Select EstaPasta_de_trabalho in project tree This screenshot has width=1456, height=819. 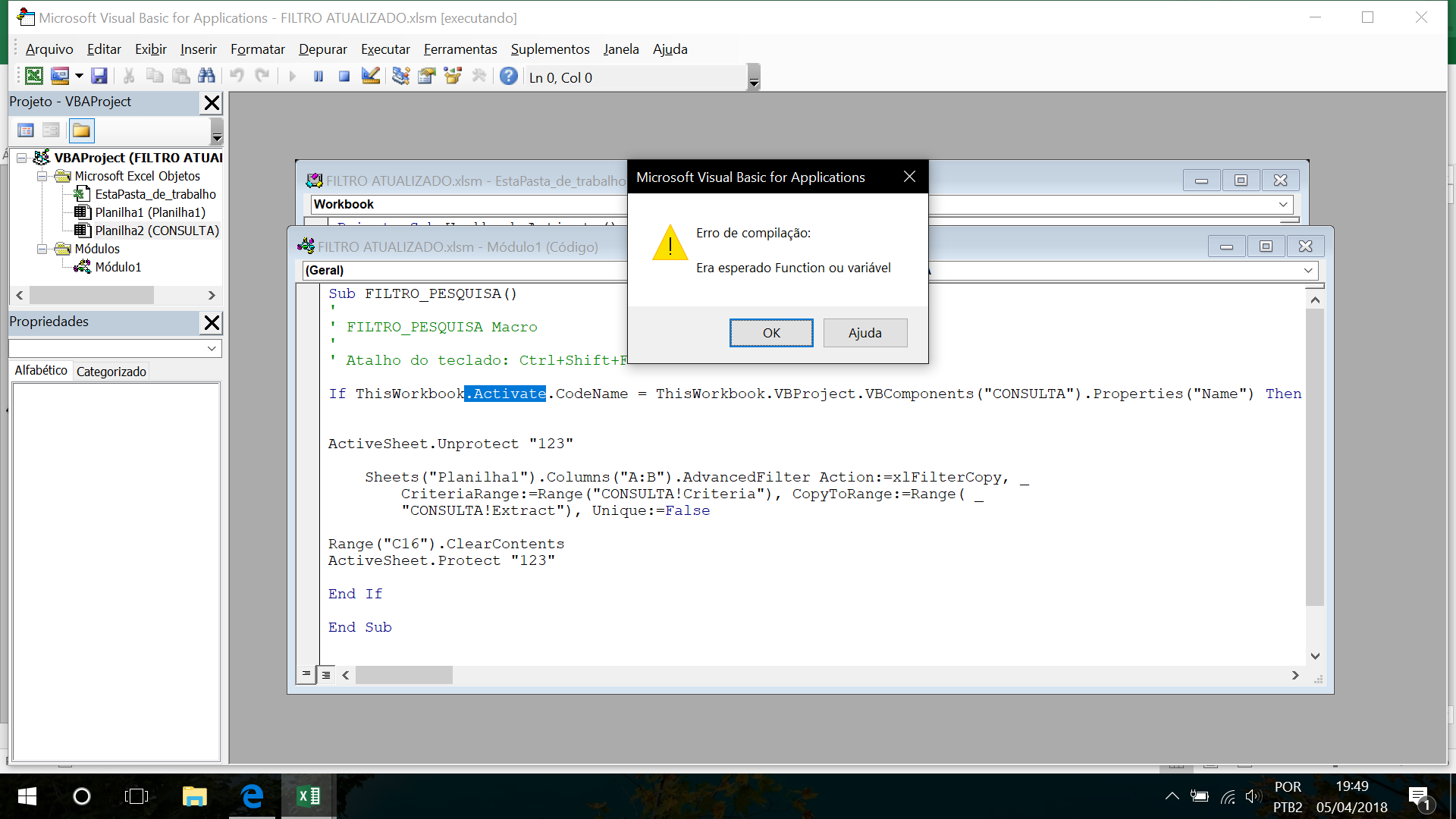[155, 194]
